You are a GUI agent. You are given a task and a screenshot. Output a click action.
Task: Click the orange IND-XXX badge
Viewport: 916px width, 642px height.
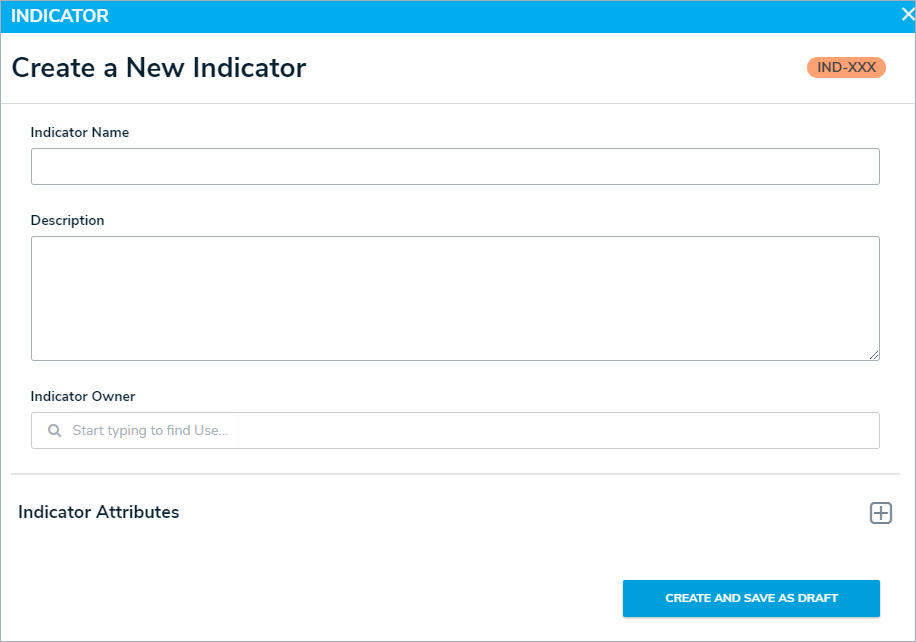click(846, 68)
